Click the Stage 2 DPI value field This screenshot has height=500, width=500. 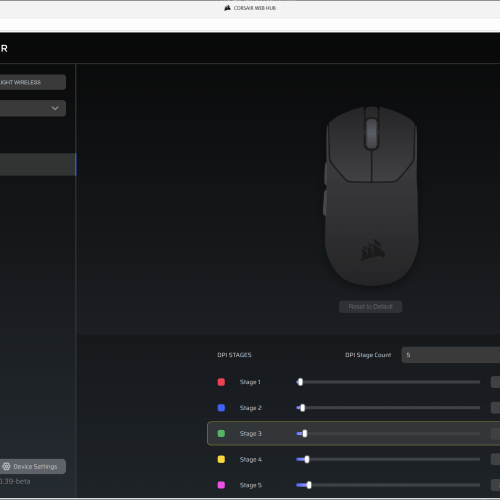tap(495, 408)
